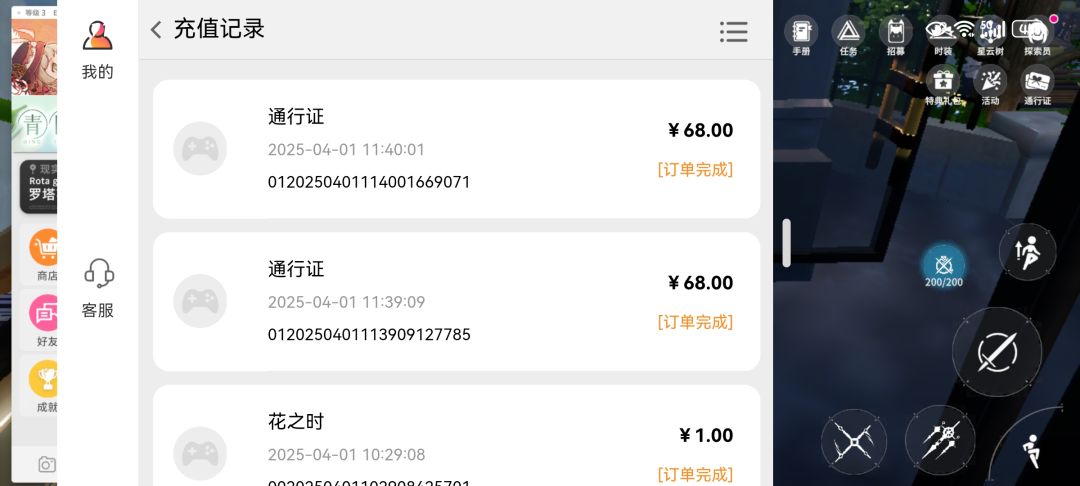
Task: Tap the large sword attack button
Action: click(x=997, y=352)
